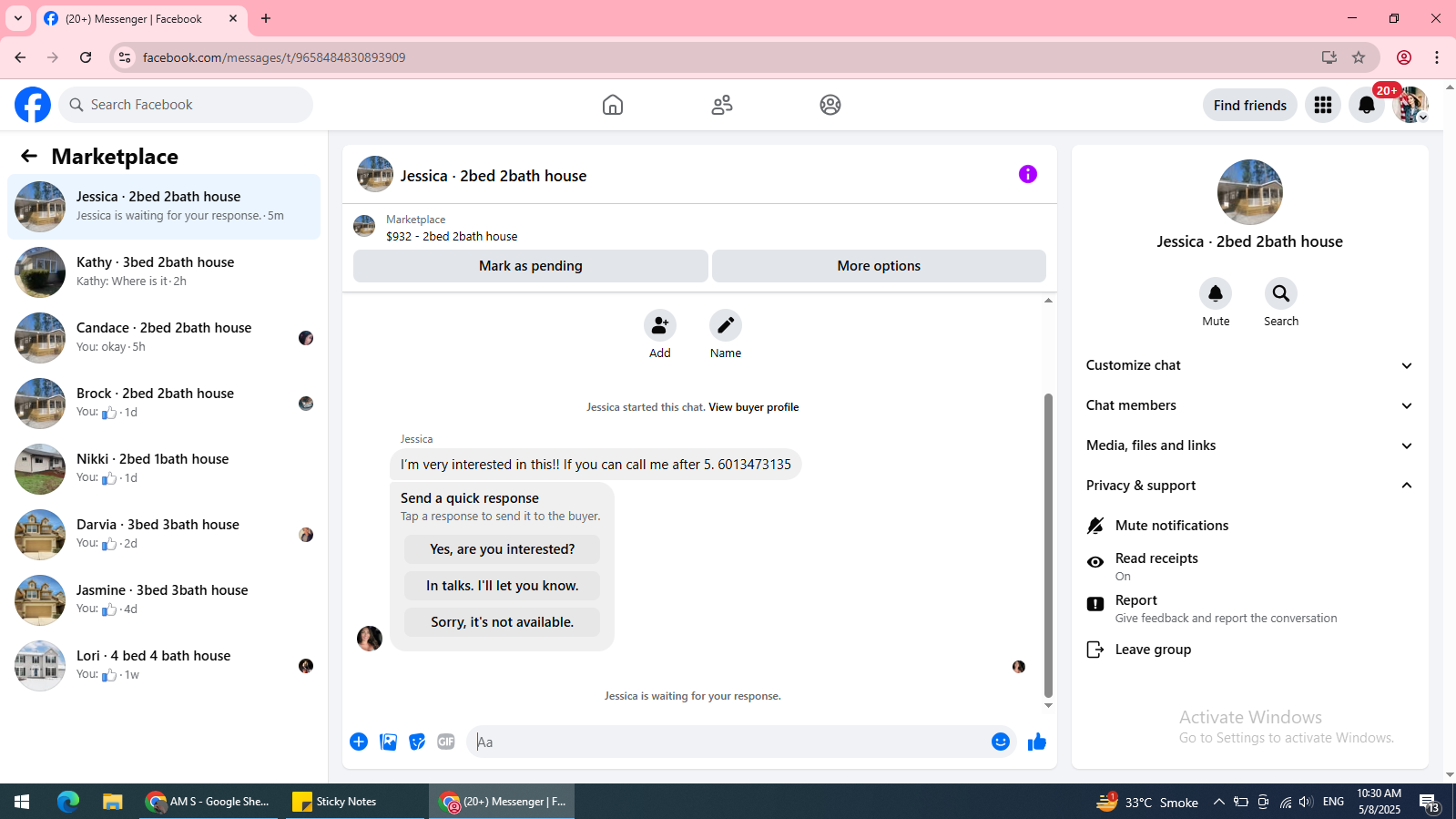Toggle conversation information panel icon
The image size is (1456, 819).
pos(1028,174)
